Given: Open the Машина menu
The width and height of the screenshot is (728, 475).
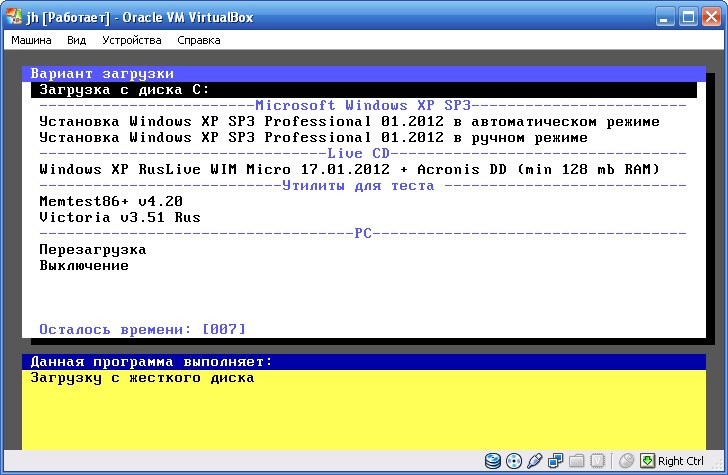Looking at the screenshot, I should coord(31,40).
